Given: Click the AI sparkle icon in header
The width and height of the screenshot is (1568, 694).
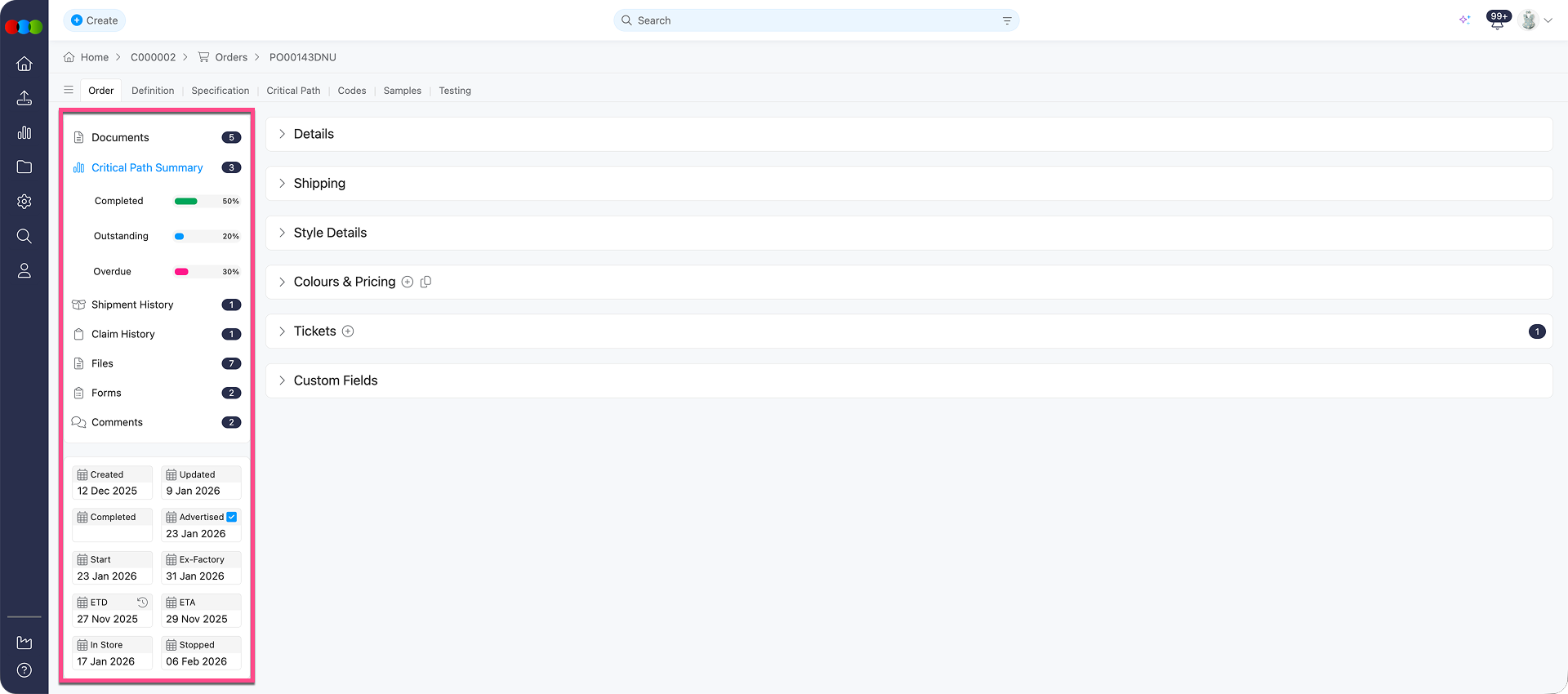Looking at the screenshot, I should 1464,20.
